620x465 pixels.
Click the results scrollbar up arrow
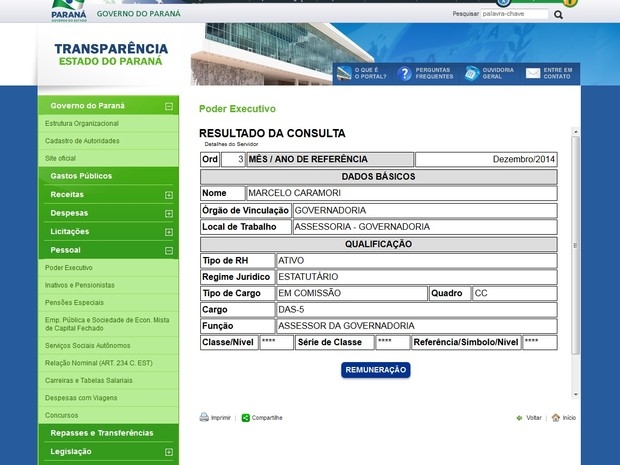(576, 132)
